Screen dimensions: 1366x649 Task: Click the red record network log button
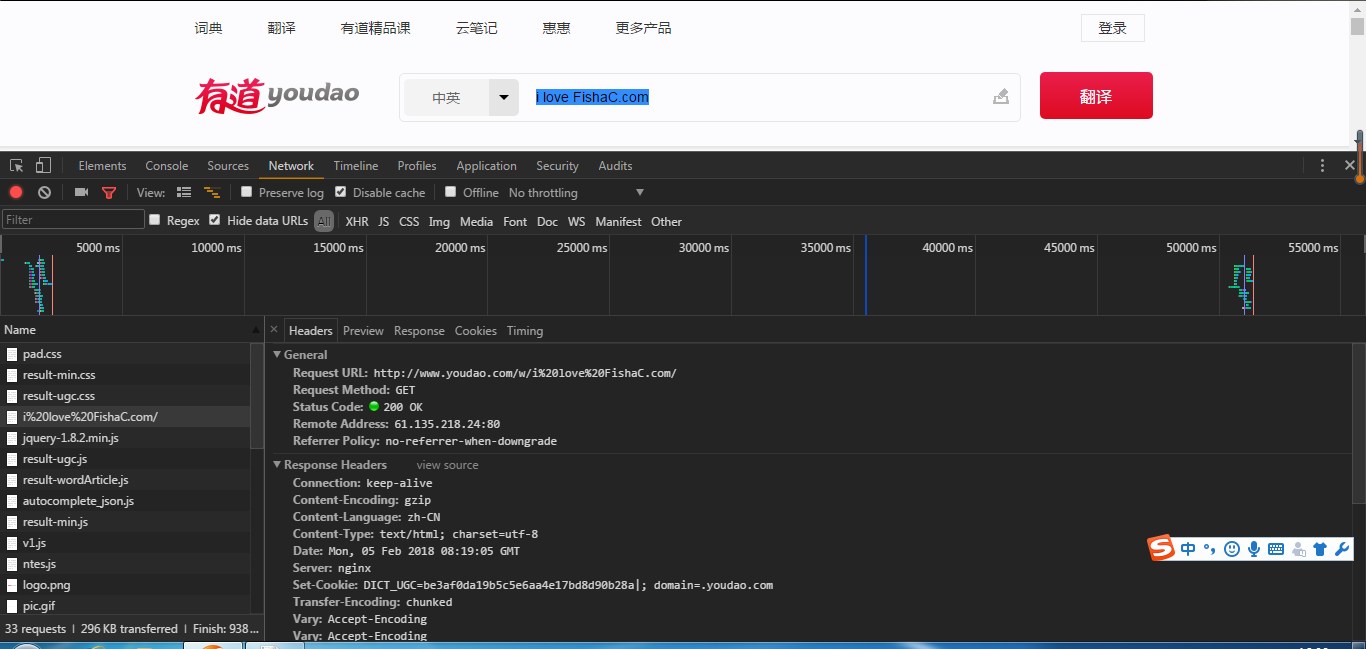pos(16,192)
